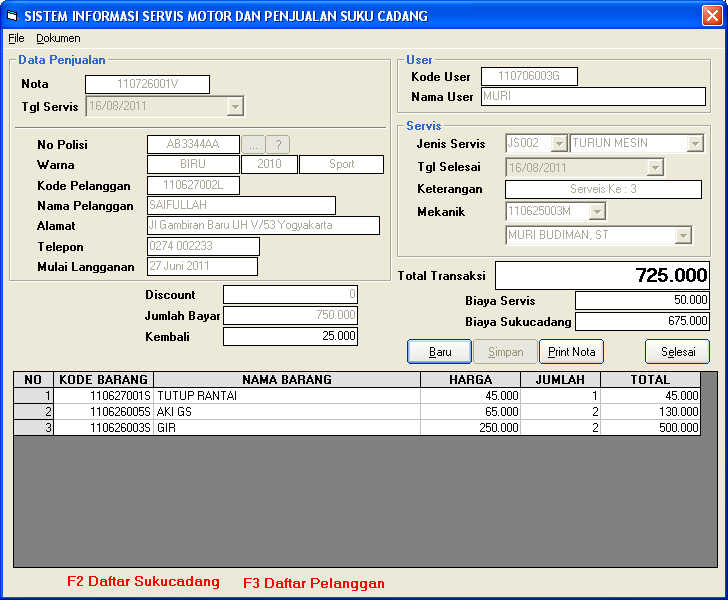Click the Nota input field
Screen dimensions: 728x600
[x=147, y=84]
